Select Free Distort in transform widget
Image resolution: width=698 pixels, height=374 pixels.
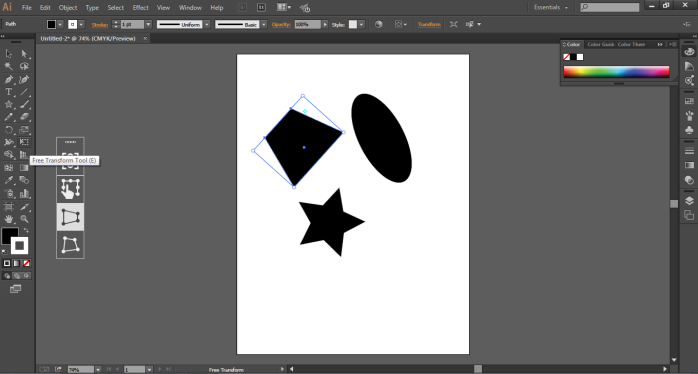pos(70,244)
